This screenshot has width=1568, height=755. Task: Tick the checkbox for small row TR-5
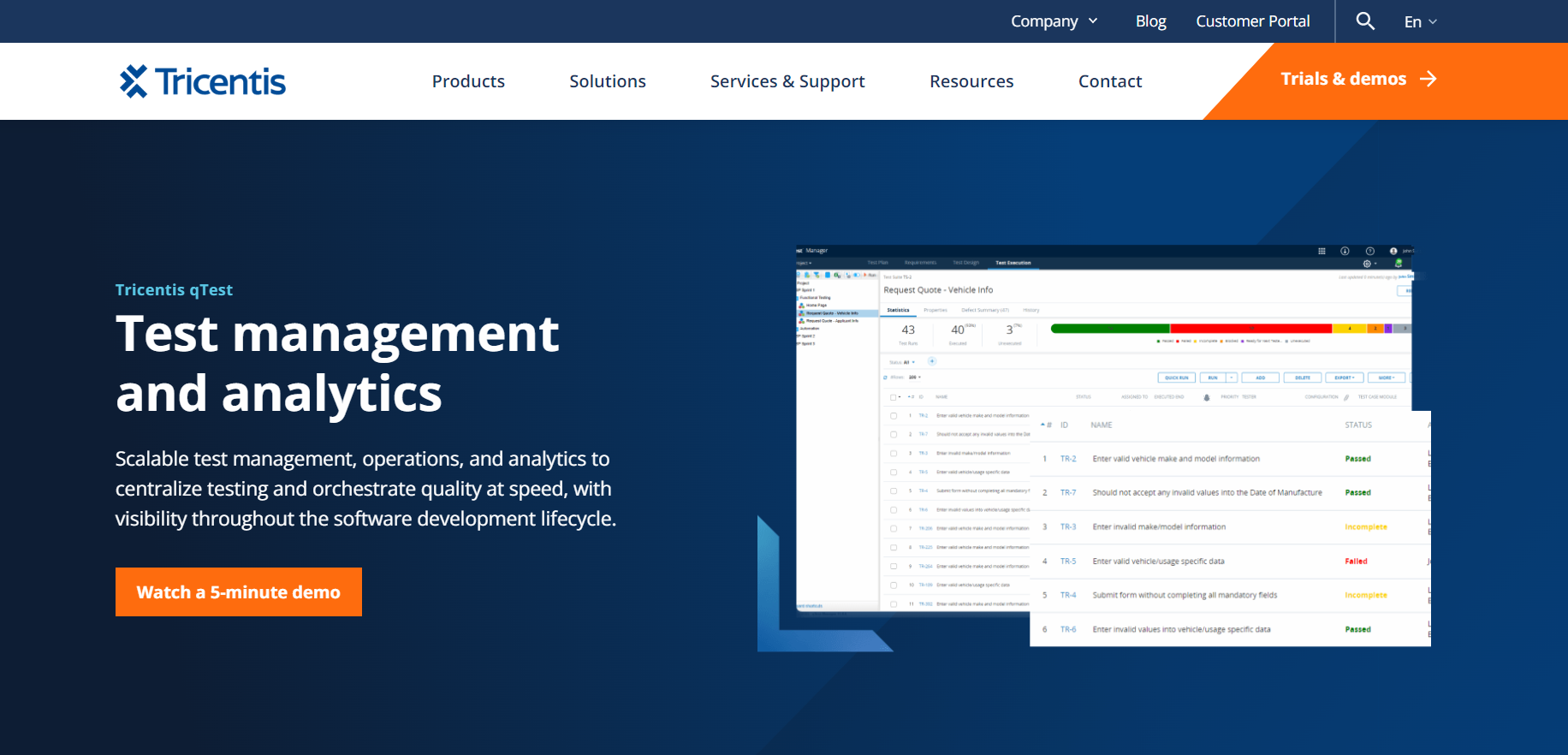click(894, 472)
